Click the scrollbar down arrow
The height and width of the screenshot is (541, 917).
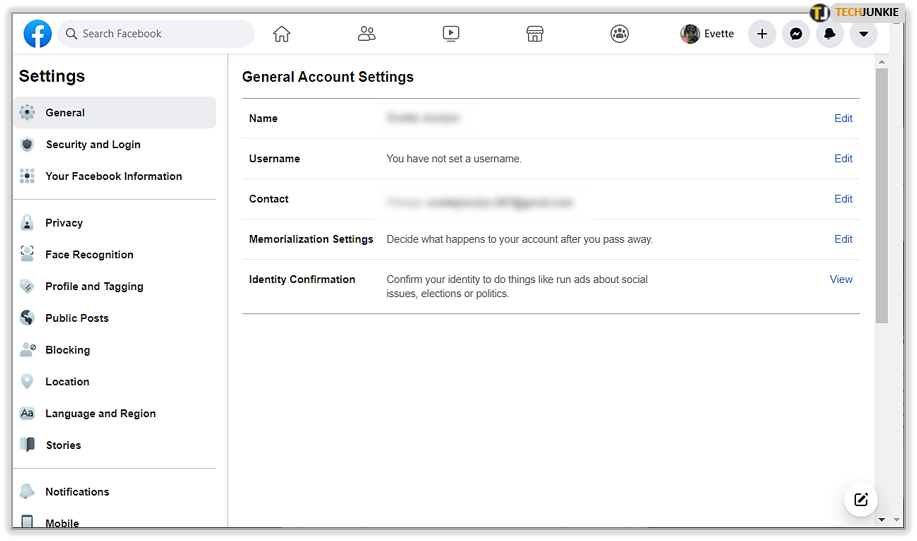click(881, 519)
